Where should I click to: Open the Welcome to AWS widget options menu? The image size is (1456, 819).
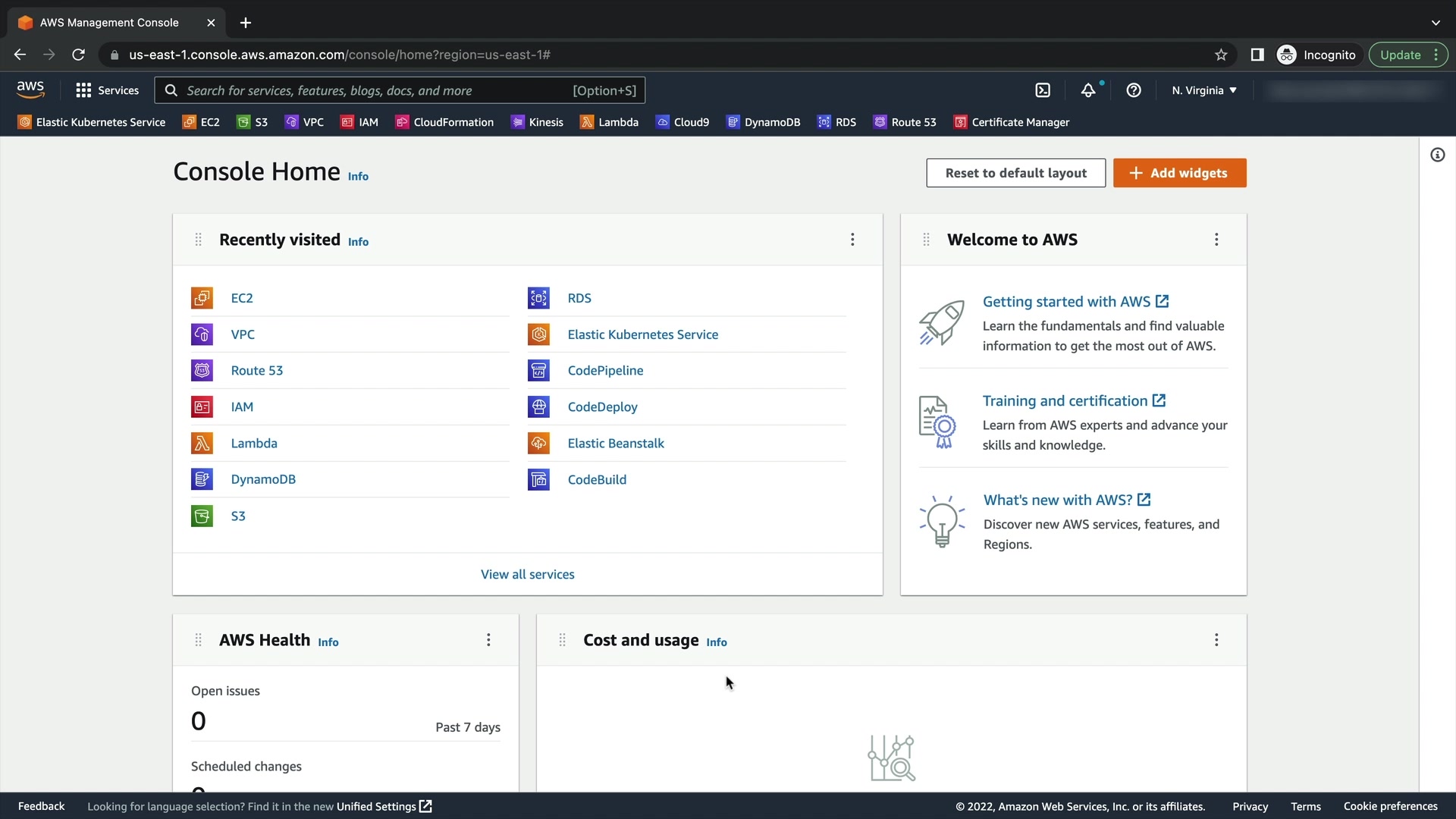pos(1216,240)
